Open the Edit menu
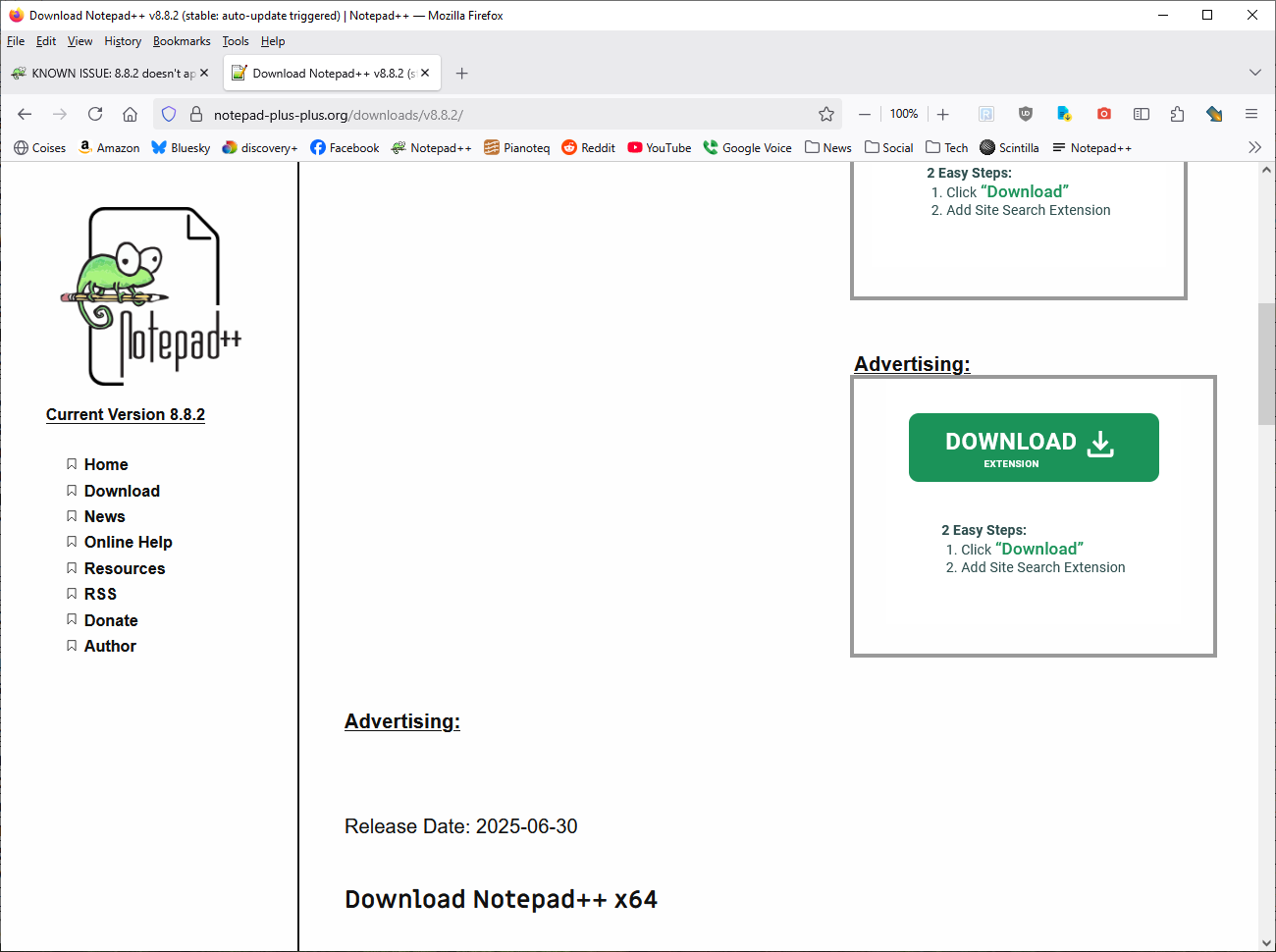 (x=46, y=41)
